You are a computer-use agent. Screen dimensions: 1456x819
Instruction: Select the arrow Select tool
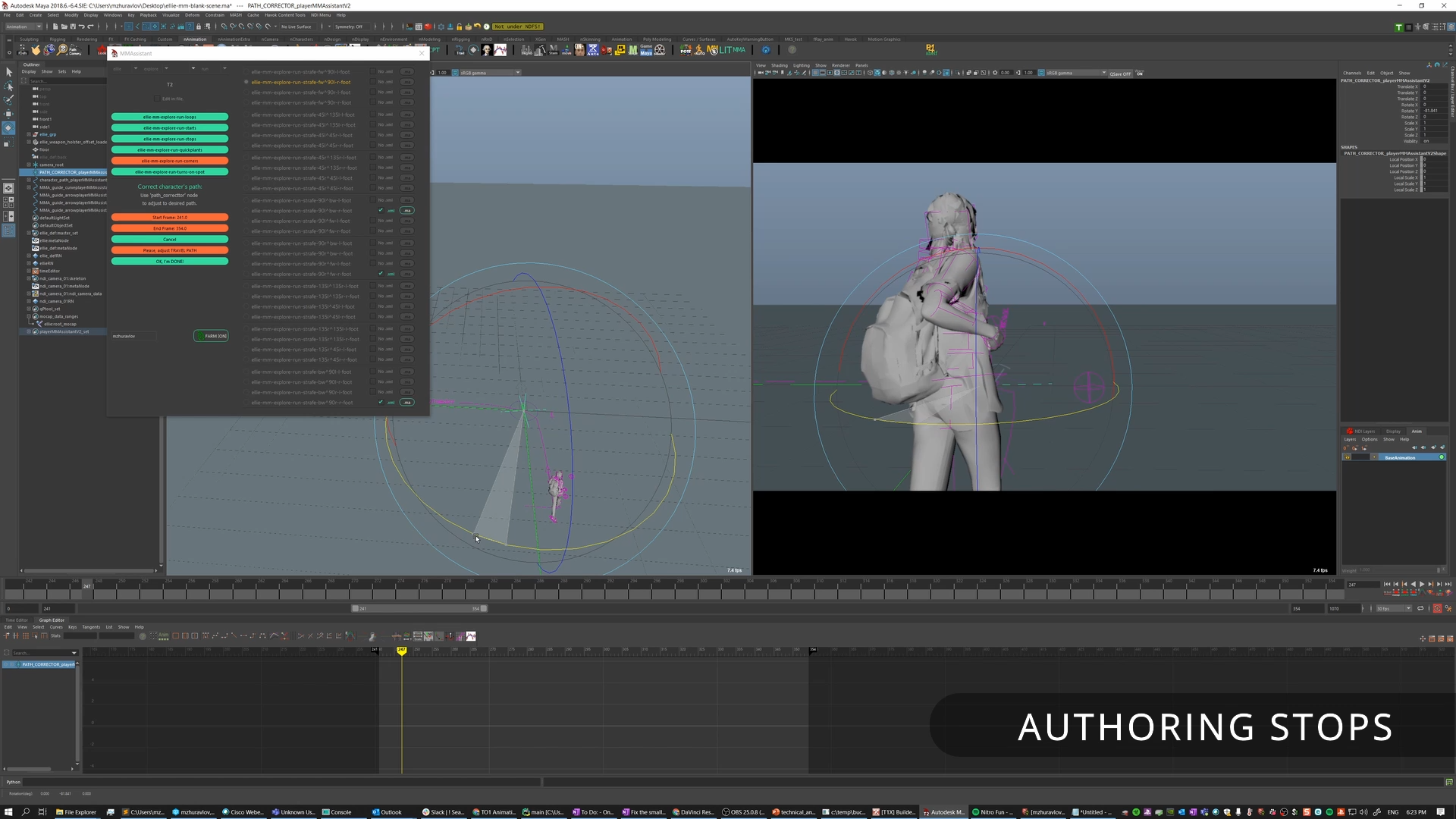point(8,72)
